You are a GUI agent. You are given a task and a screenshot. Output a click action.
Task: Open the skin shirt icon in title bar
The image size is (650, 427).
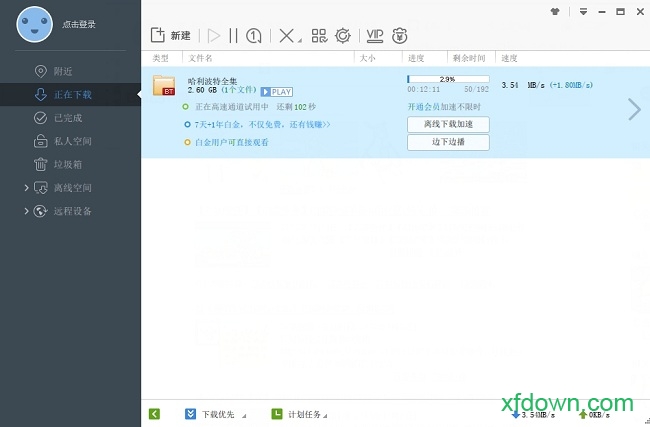coord(555,12)
